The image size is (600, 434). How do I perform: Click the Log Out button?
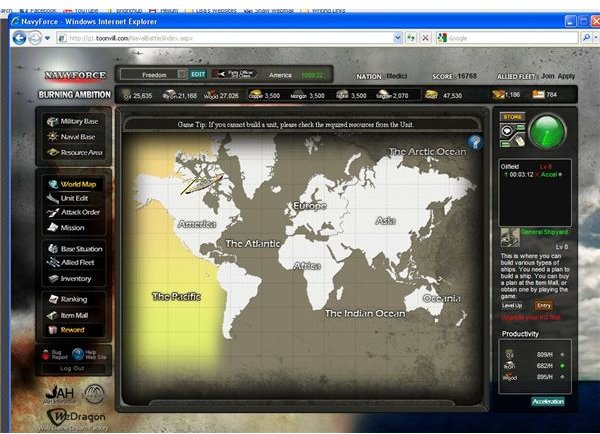72,368
